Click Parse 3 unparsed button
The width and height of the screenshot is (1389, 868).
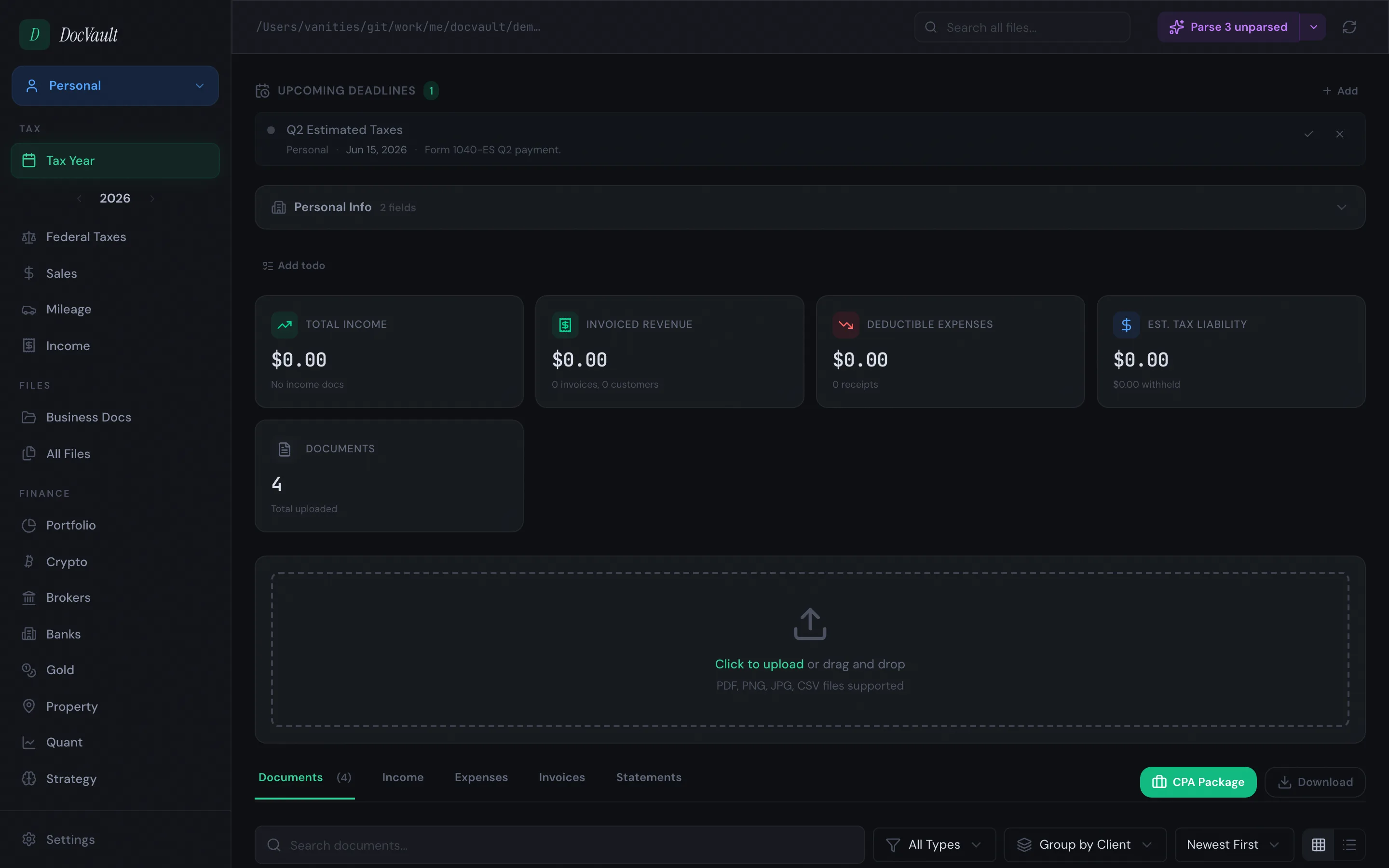tap(1228, 27)
